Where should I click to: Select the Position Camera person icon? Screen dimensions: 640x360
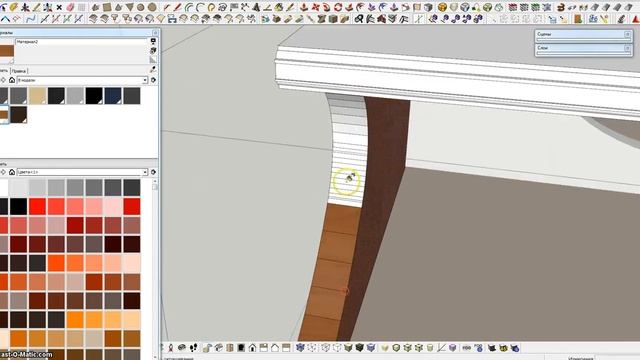[x=171, y=348]
